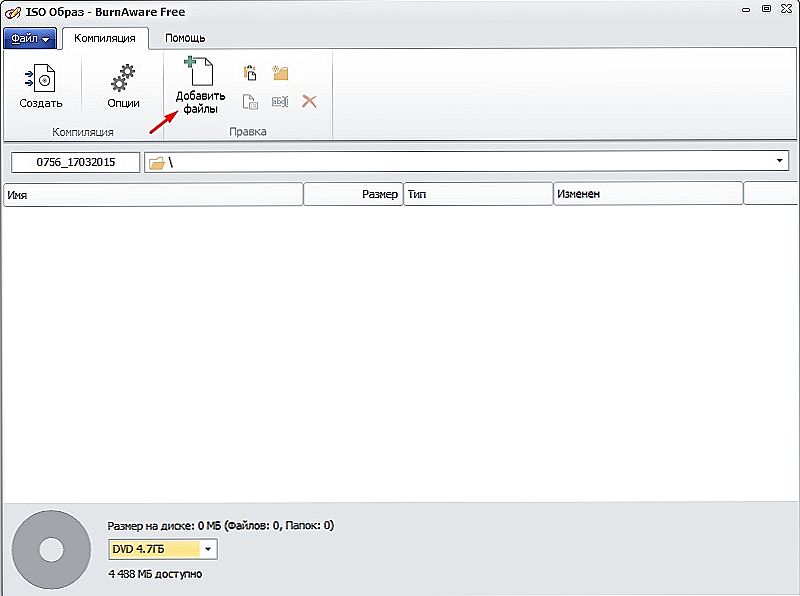800x596 pixels.
Task: Click the paste clipboard icon
Action: point(250,73)
